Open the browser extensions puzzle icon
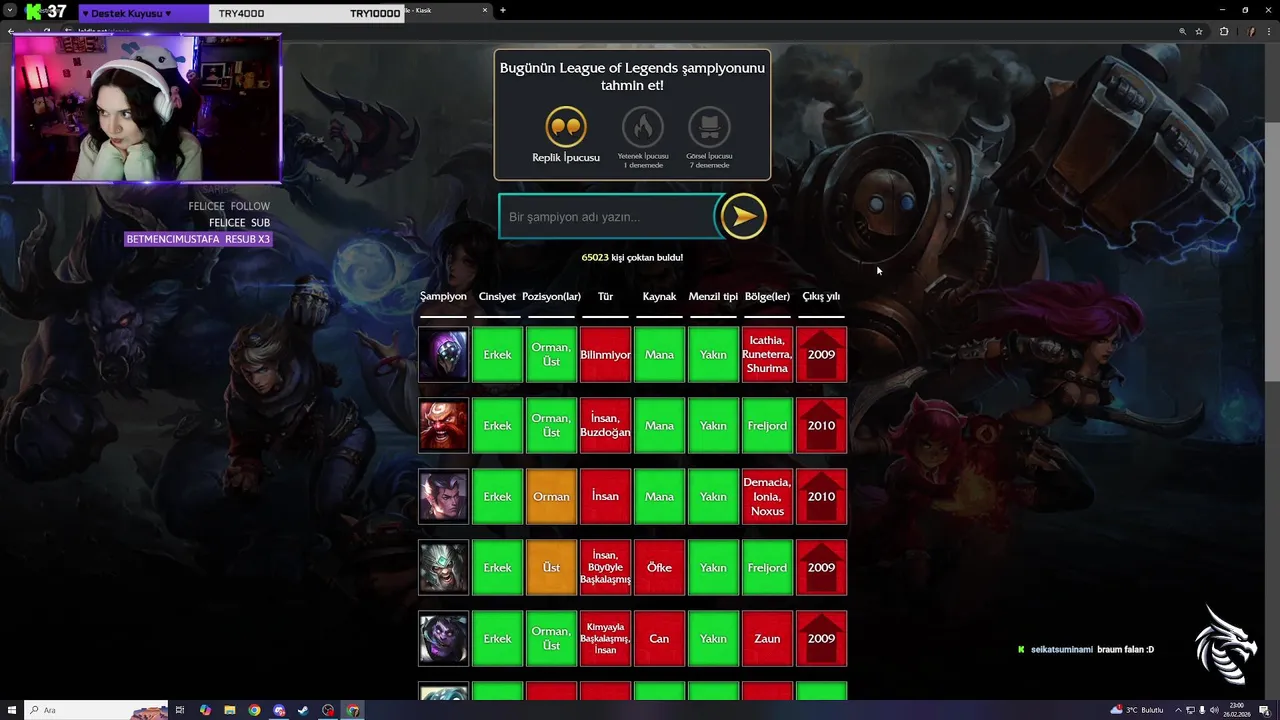 [1224, 31]
